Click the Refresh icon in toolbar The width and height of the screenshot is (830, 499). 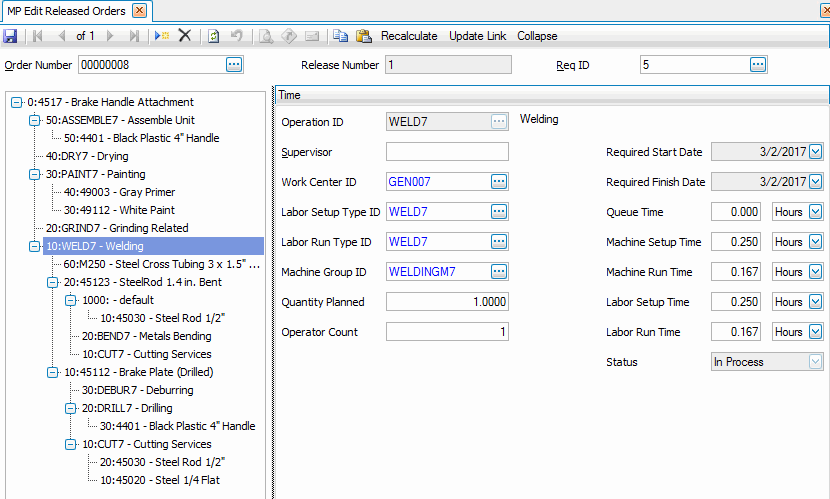[213, 36]
